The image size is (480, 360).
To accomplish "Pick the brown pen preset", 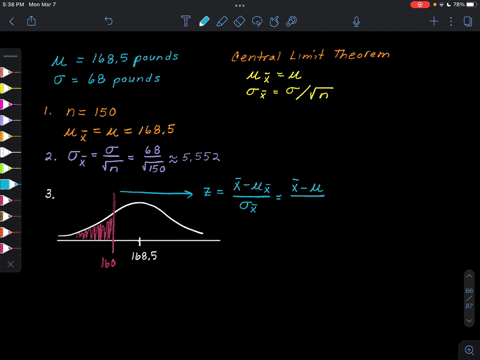I will [x=9, y=216].
